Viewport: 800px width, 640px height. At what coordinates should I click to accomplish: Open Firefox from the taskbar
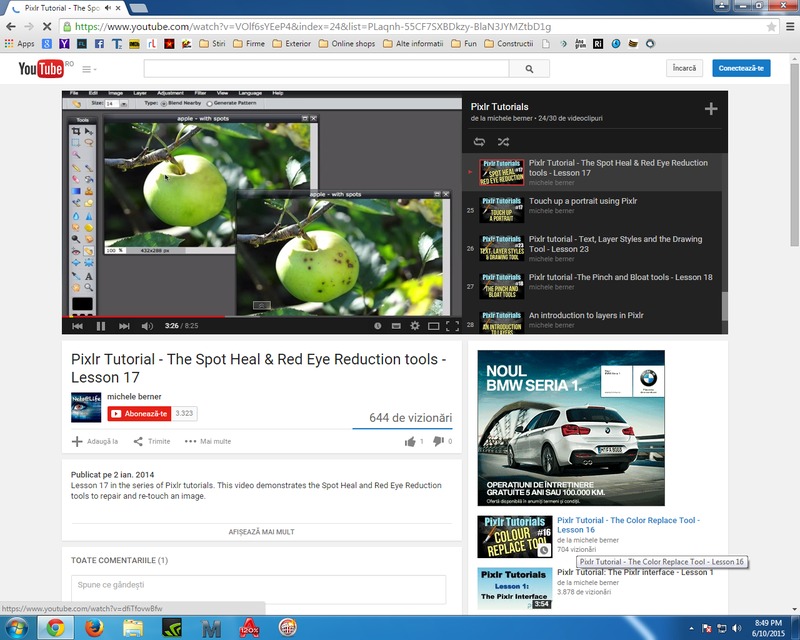click(x=94, y=628)
